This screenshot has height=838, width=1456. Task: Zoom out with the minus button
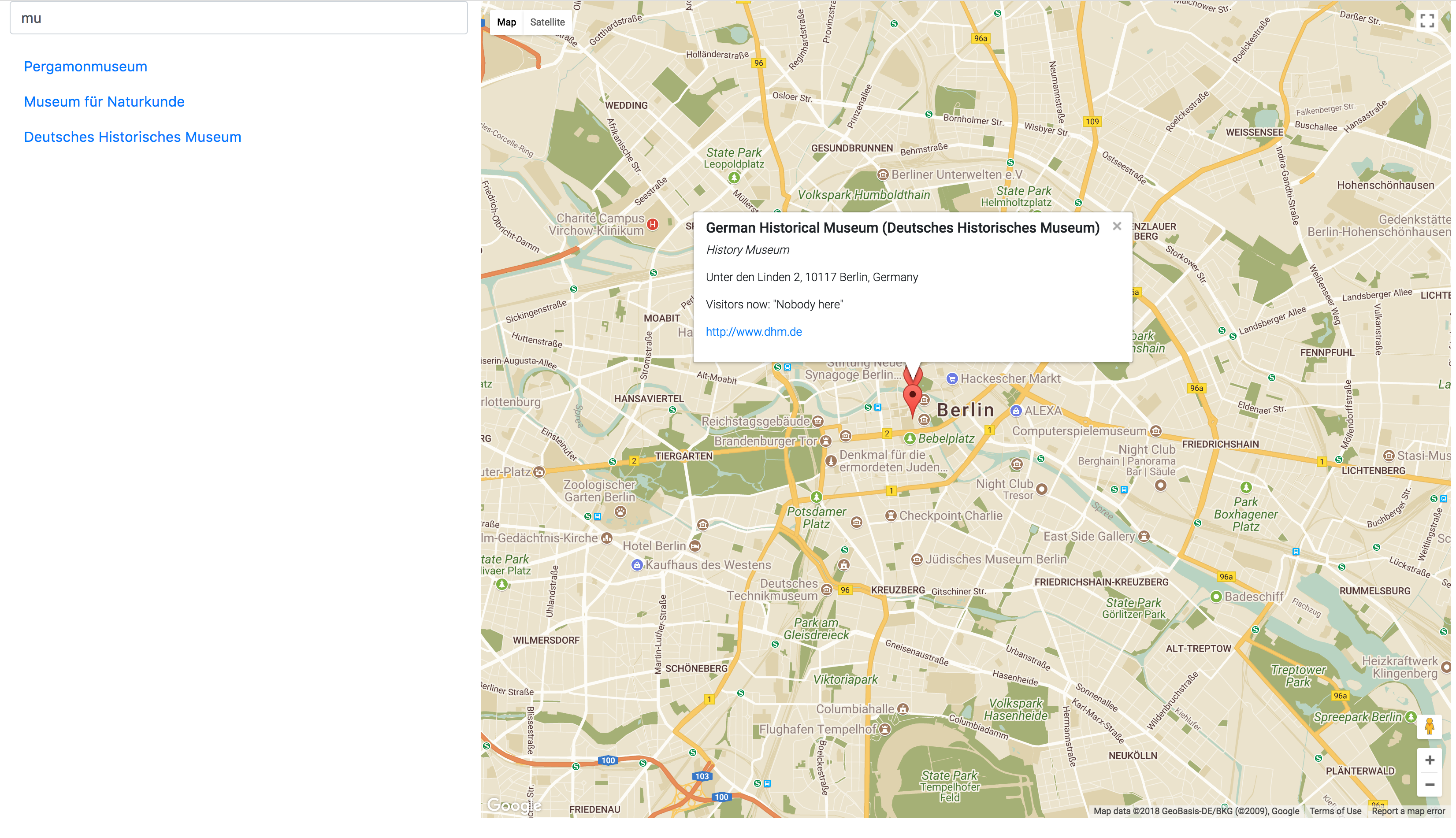1429,785
